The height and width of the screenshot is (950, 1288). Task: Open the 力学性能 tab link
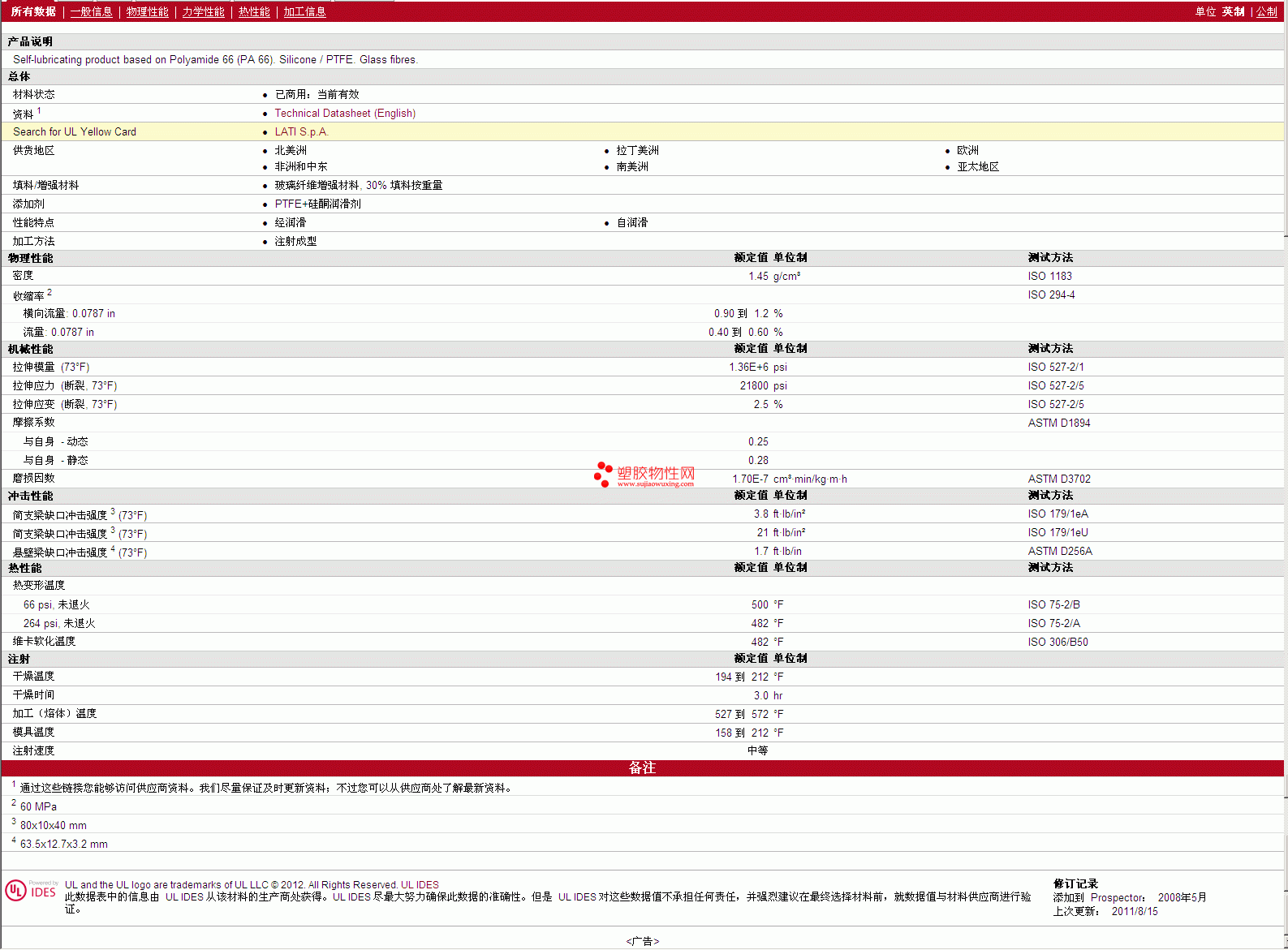point(204,11)
